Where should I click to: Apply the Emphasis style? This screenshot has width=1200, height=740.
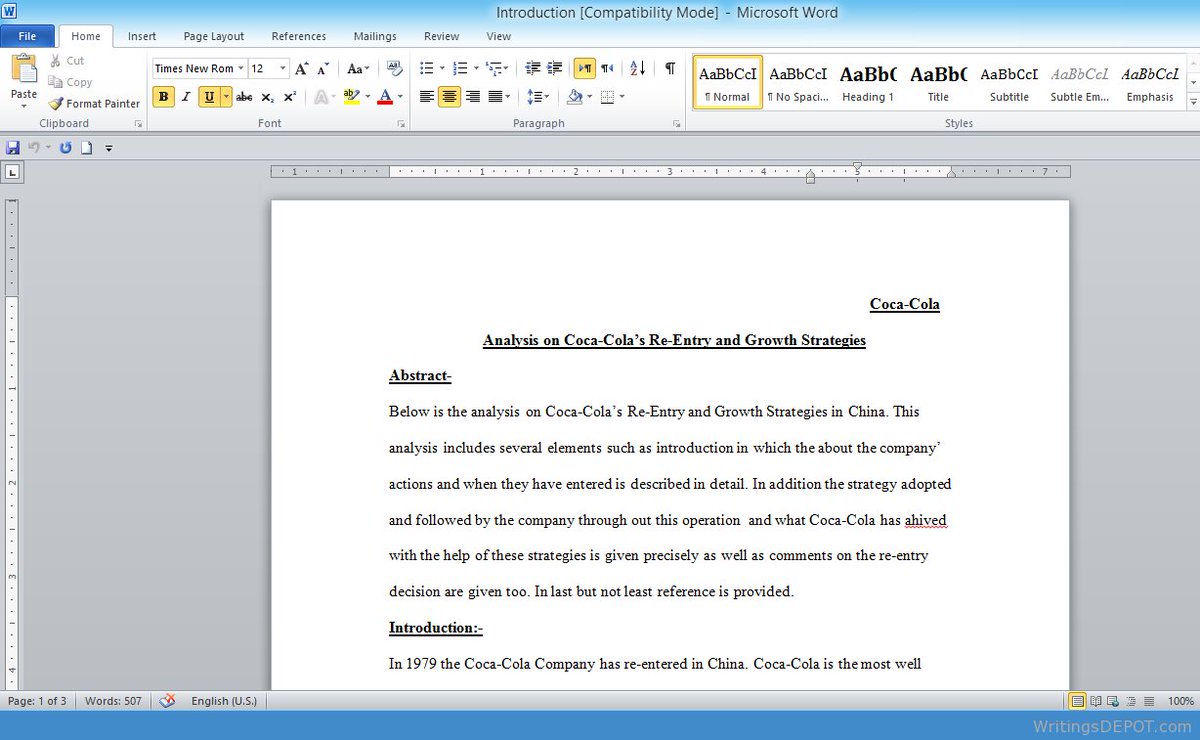(1150, 82)
